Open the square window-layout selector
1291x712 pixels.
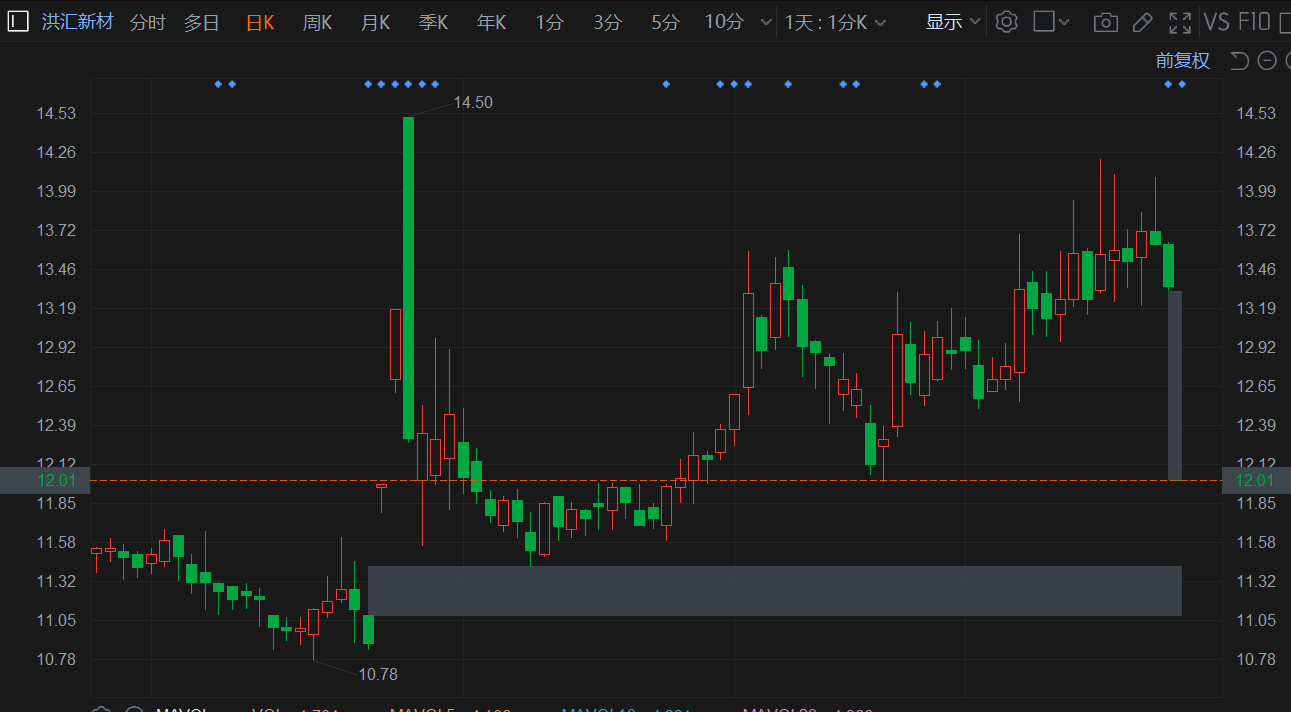pos(1051,22)
